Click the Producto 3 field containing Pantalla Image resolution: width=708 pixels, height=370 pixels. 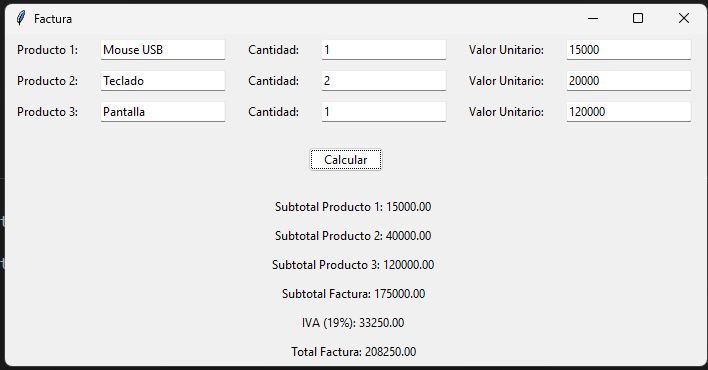click(163, 112)
